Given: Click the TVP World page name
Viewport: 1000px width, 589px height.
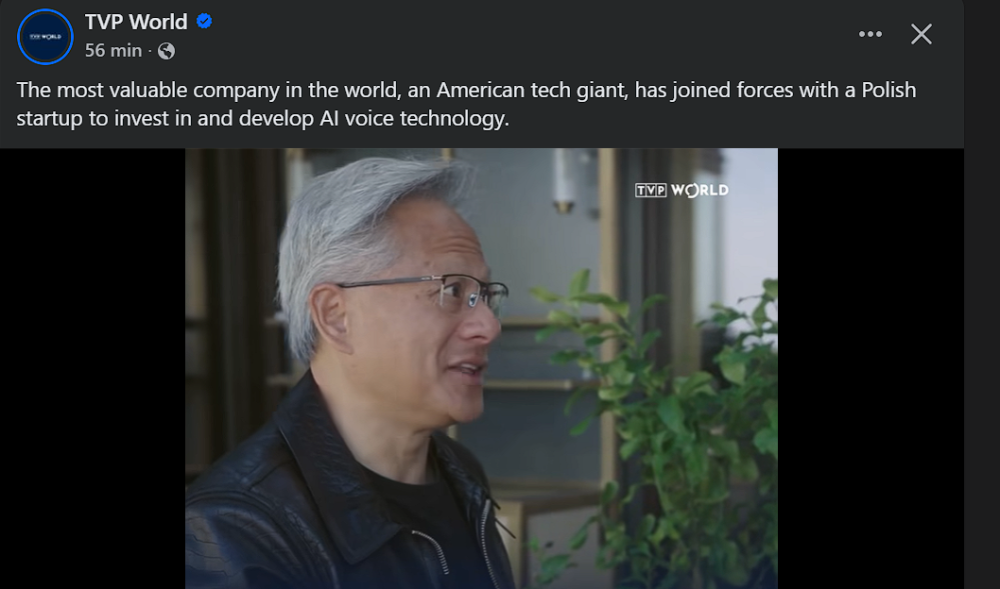Looking at the screenshot, I should [x=136, y=22].
